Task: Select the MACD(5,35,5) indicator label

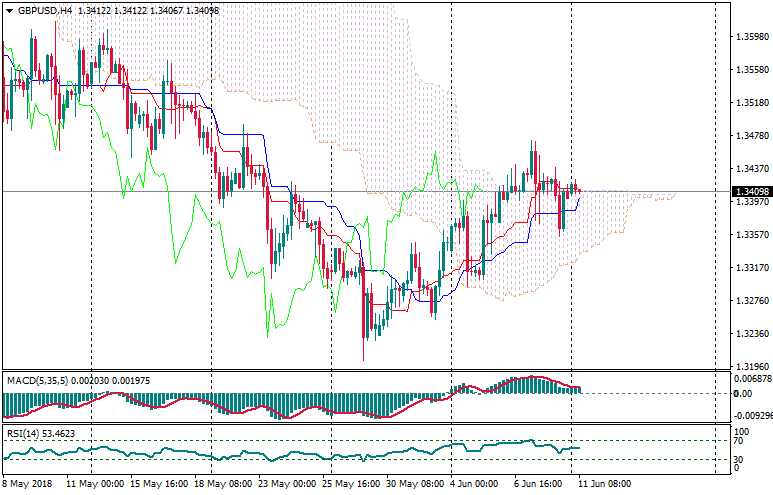Action: 37,381
